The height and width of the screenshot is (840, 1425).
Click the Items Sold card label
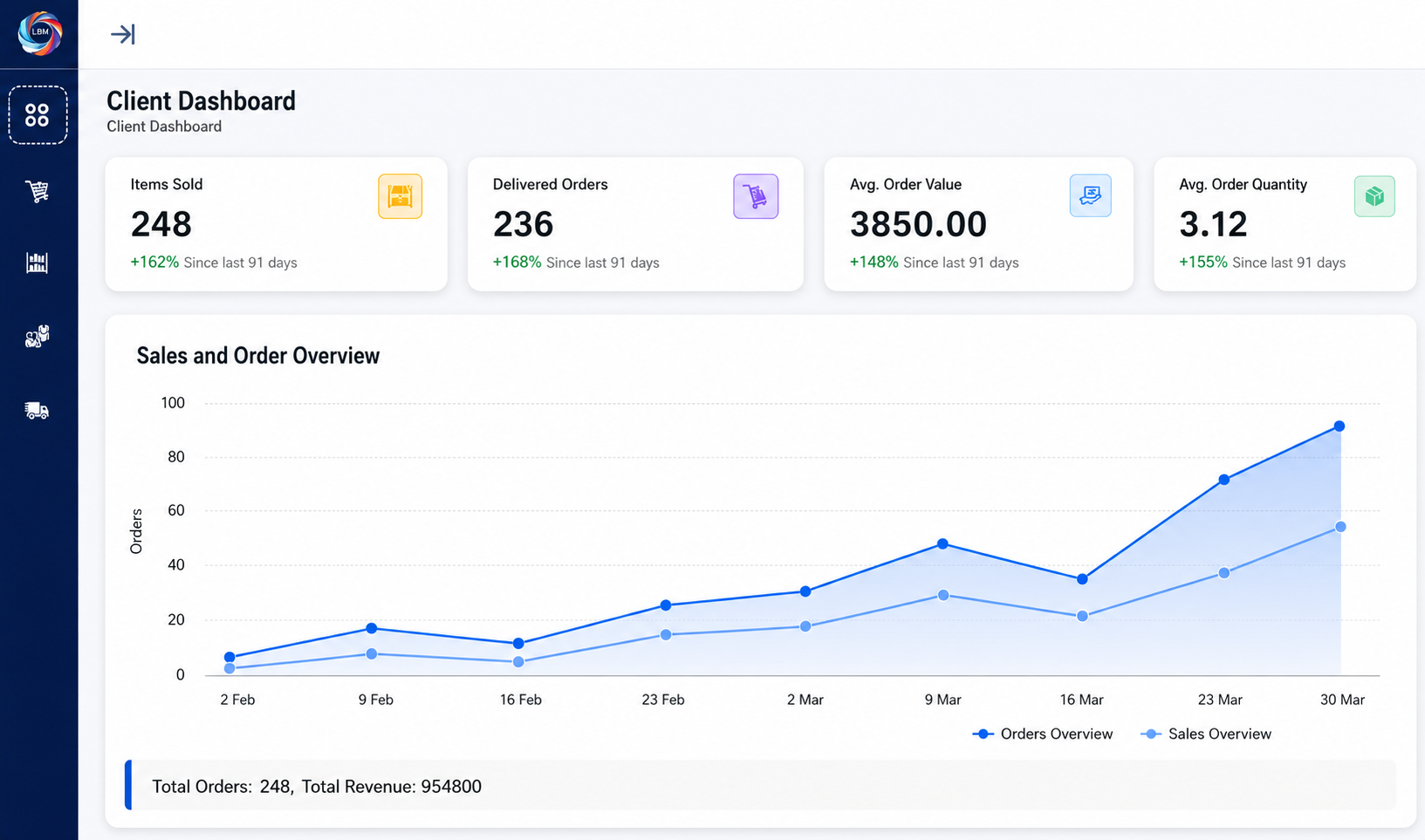[x=167, y=184]
